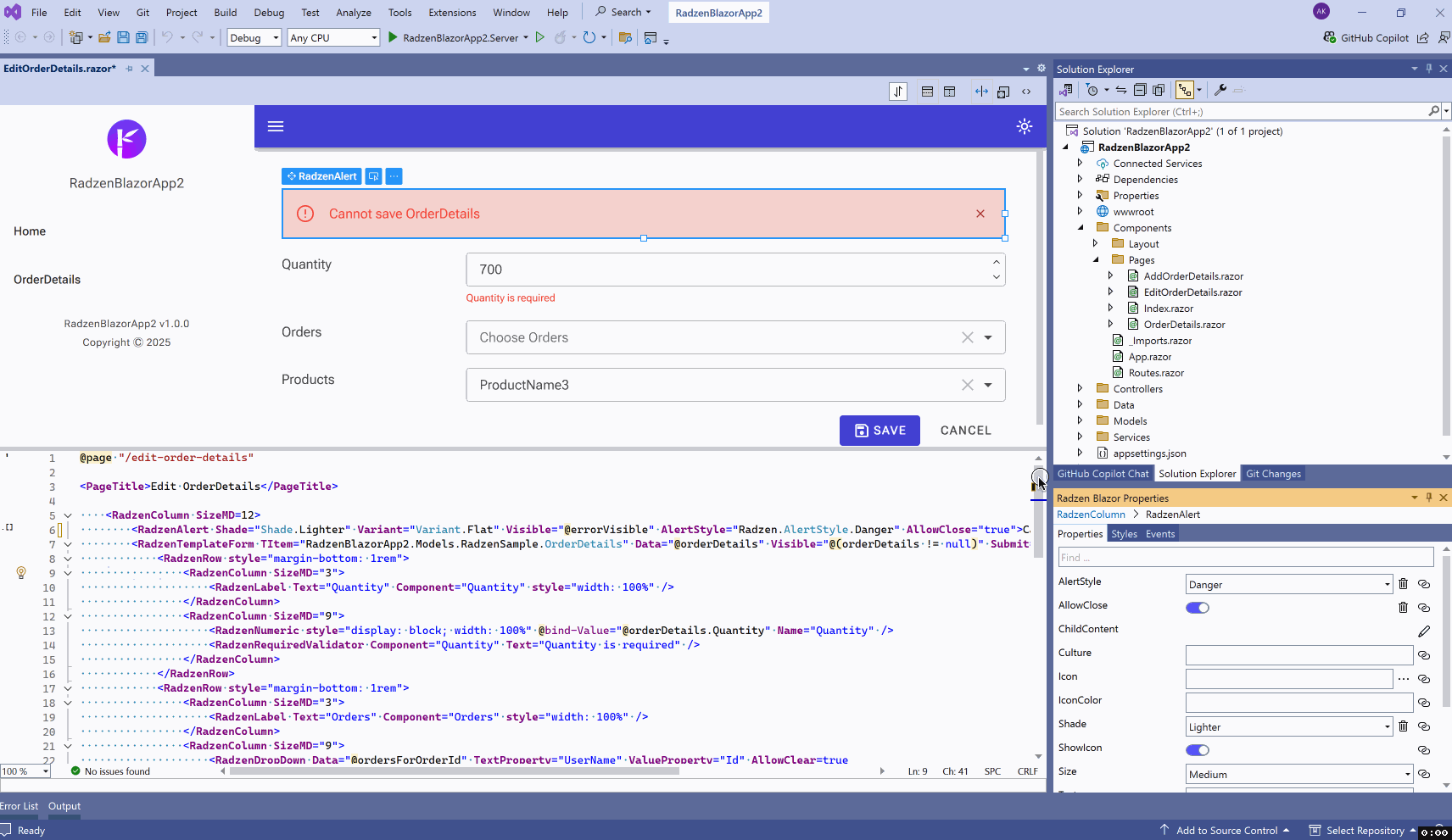Open the Any CPU platform dropdown
The image size is (1452, 840).
pyautogui.click(x=333, y=37)
